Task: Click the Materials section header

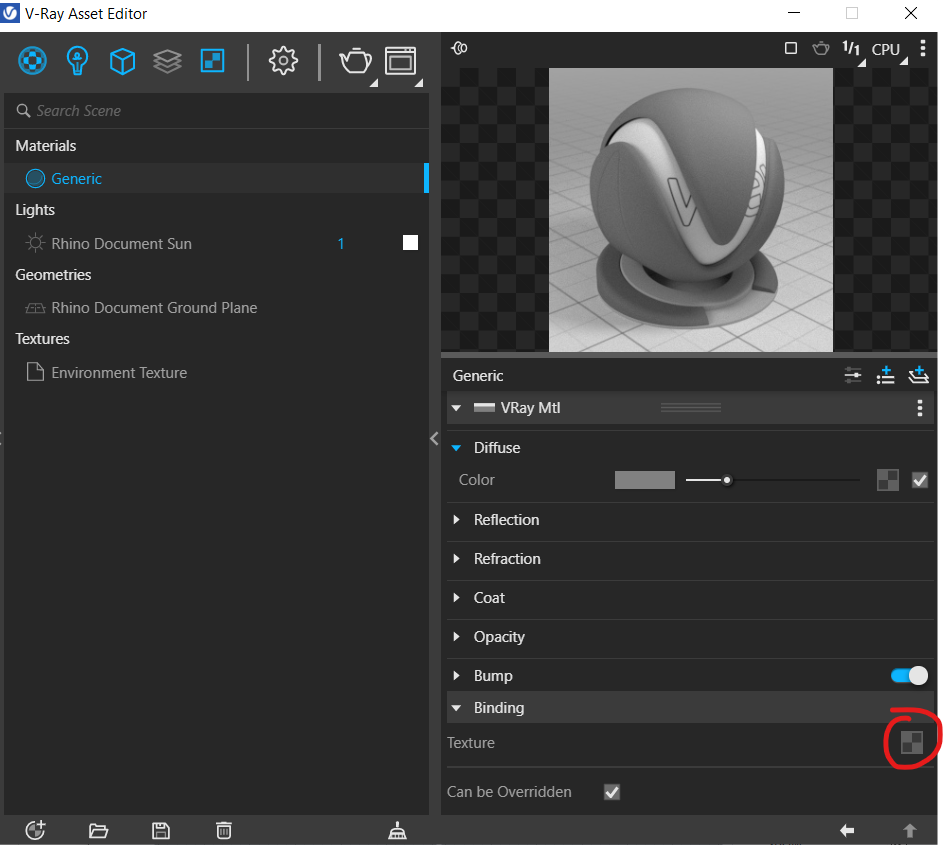Action: [46, 146]
